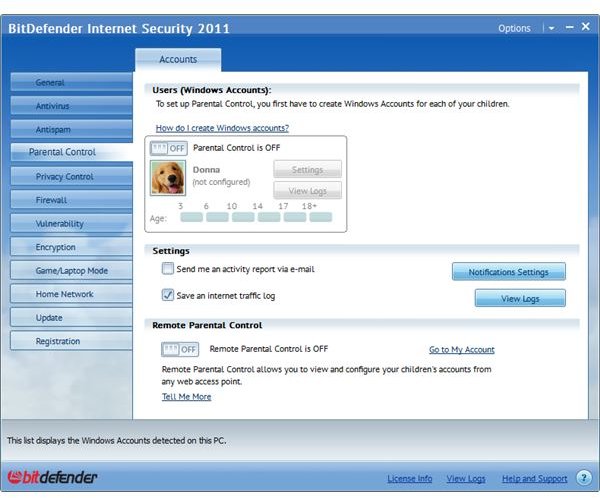The image size is (600, 498).
Task: Select Parental Control in the sidebar
Action: coord(72,152)
